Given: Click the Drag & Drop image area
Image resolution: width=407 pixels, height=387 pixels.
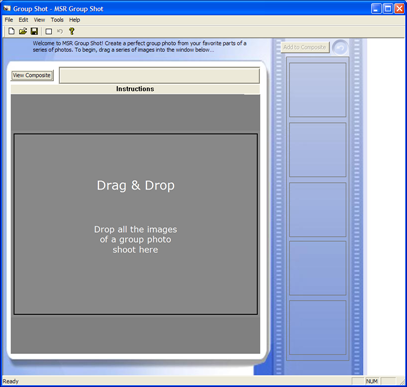Looking at the screenshot, I should [136, 224].
